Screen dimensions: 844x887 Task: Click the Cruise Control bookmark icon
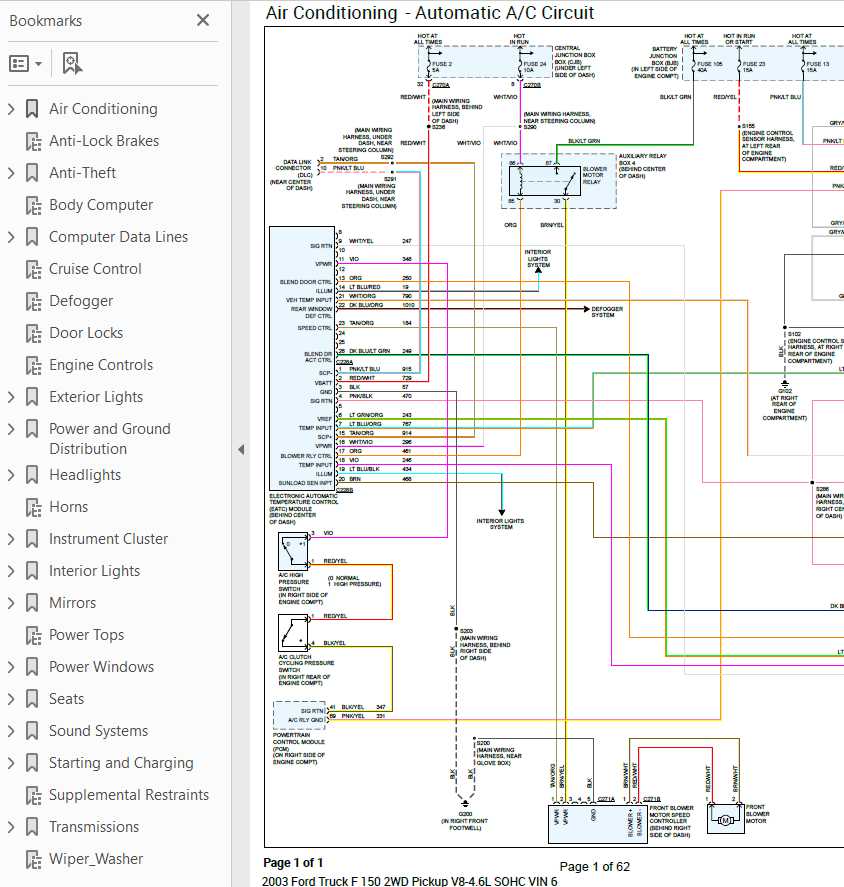[x=33, y=269]
